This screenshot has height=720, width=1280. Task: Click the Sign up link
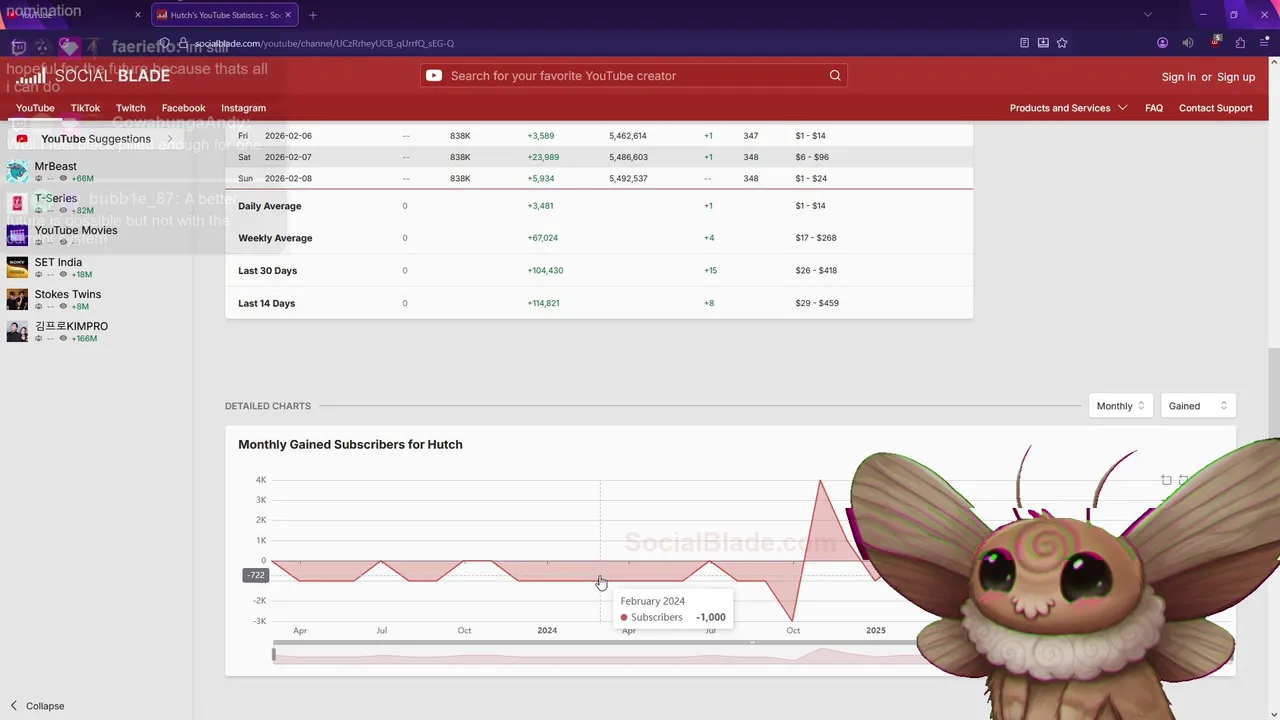coord(1236,77)
